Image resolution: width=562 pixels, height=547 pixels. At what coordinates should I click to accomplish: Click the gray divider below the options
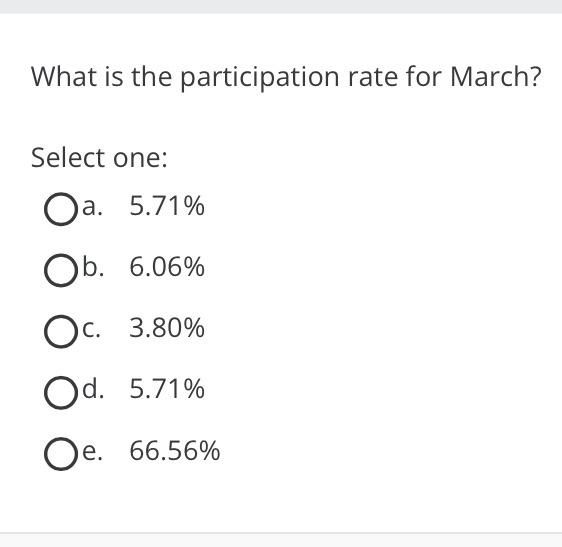281,539
